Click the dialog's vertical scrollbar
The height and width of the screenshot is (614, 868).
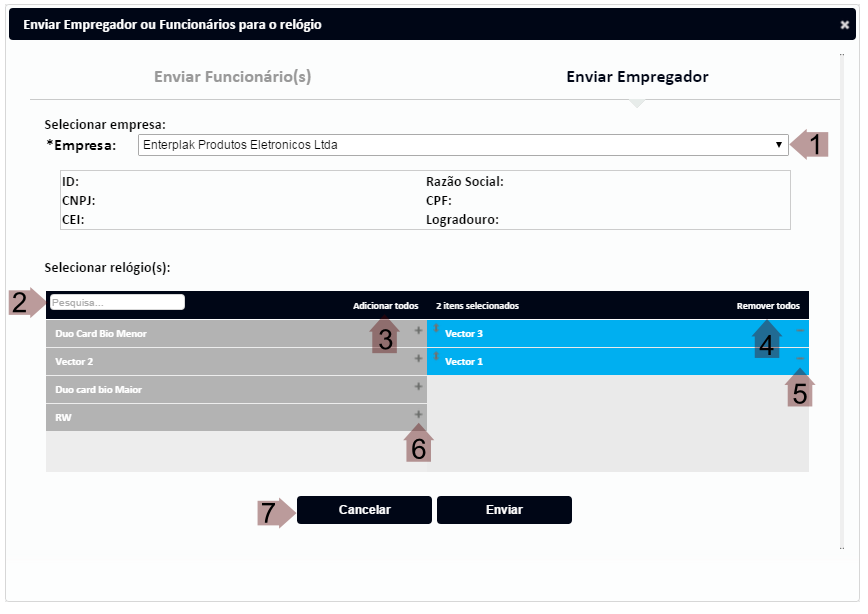(x=843, y=300)
